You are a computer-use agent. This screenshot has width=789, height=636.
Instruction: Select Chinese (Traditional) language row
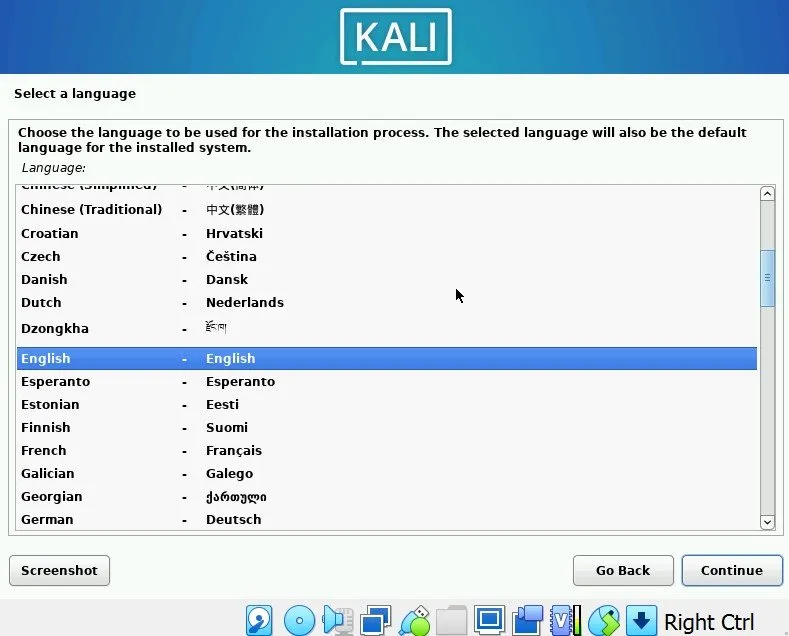pyautogui.click(x=387, y=209)
